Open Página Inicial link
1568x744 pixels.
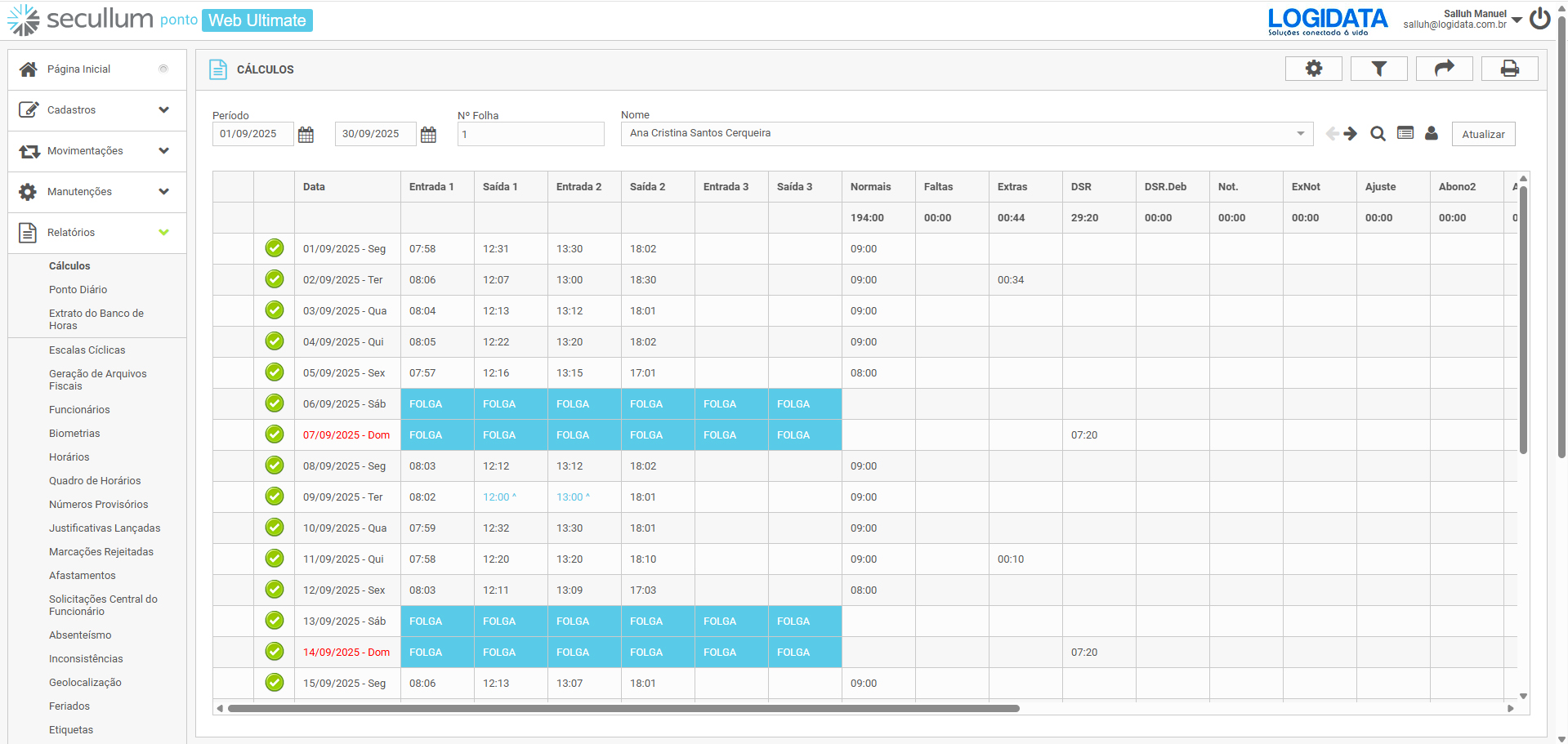pos(78,69)
